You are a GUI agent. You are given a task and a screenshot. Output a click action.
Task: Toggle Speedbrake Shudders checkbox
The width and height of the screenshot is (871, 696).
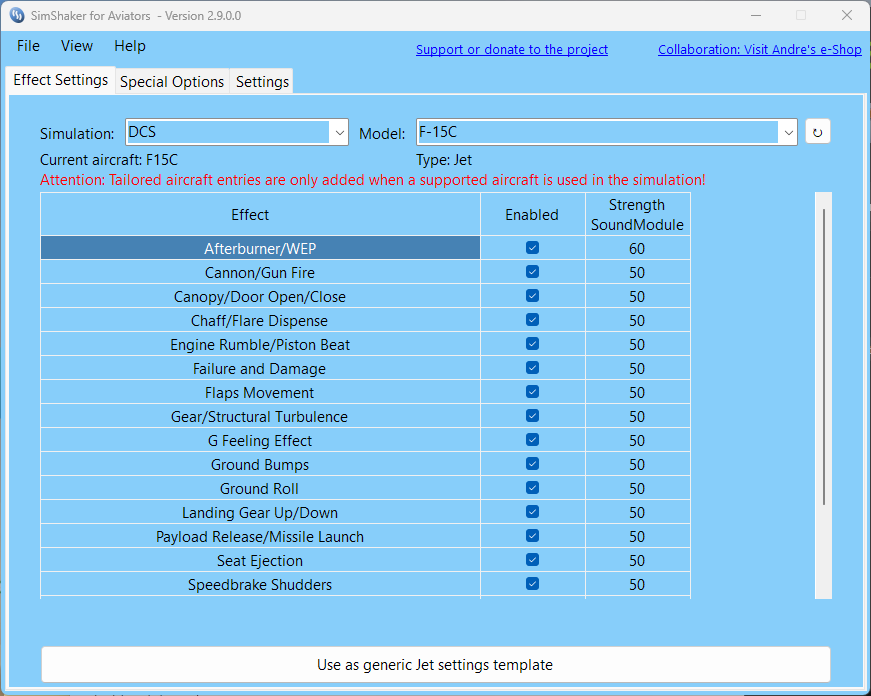coord(532,583)
